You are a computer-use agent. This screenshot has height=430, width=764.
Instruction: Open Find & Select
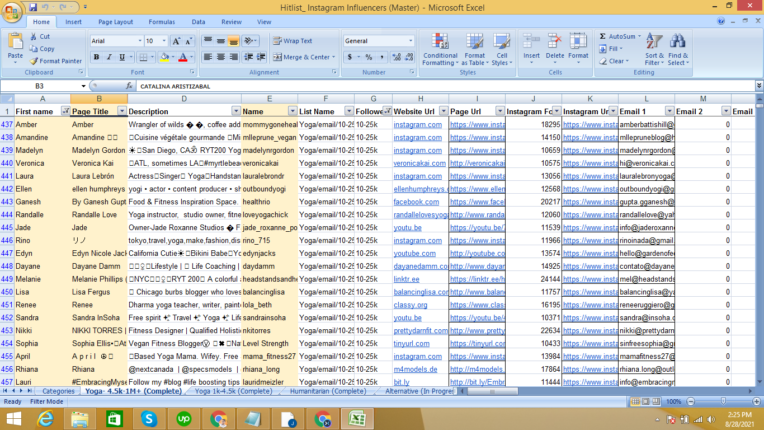tap(678, 49)
